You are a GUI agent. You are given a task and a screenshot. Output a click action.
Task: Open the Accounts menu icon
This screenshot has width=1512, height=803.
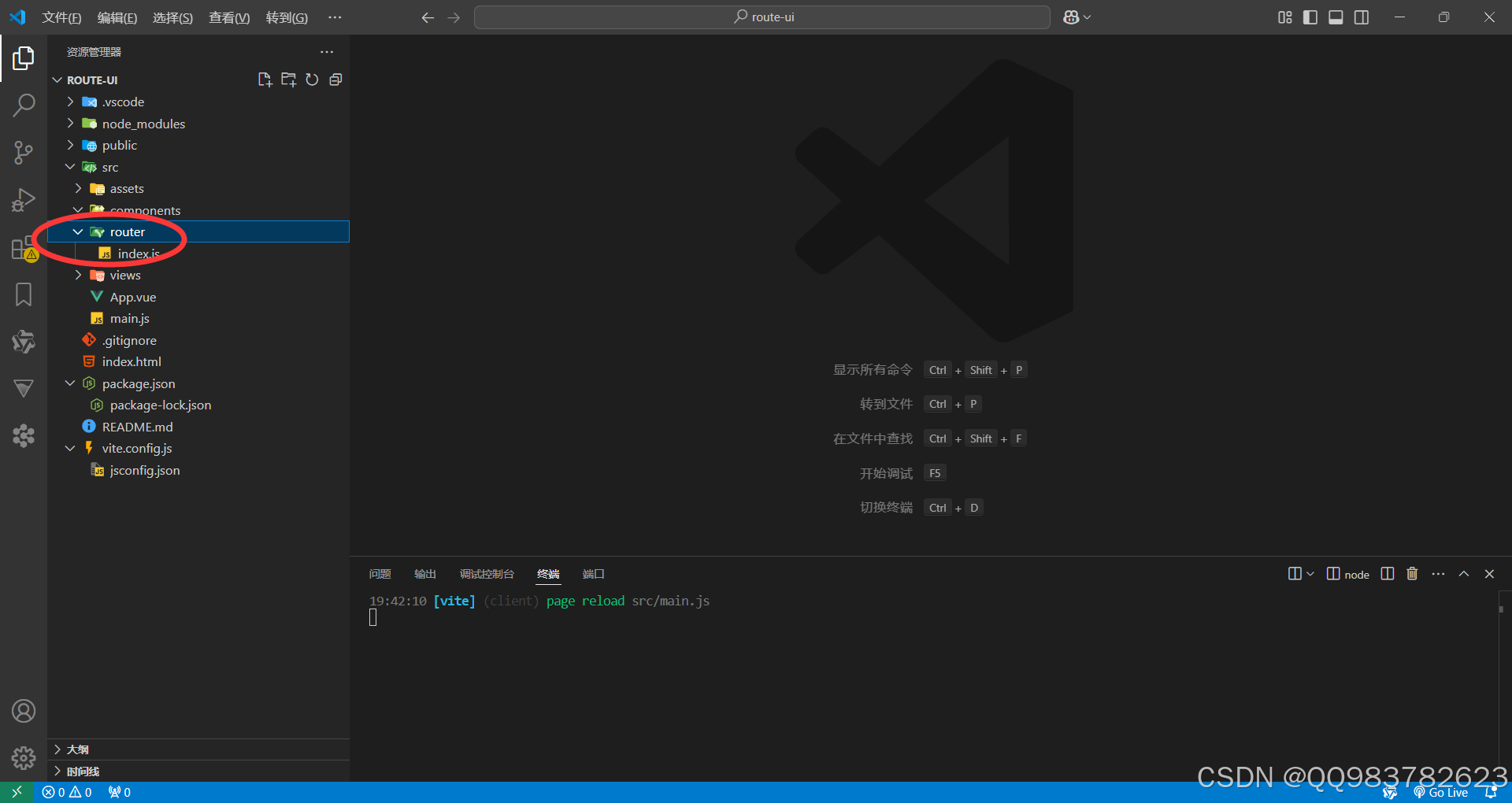click(x=24, y=711)
